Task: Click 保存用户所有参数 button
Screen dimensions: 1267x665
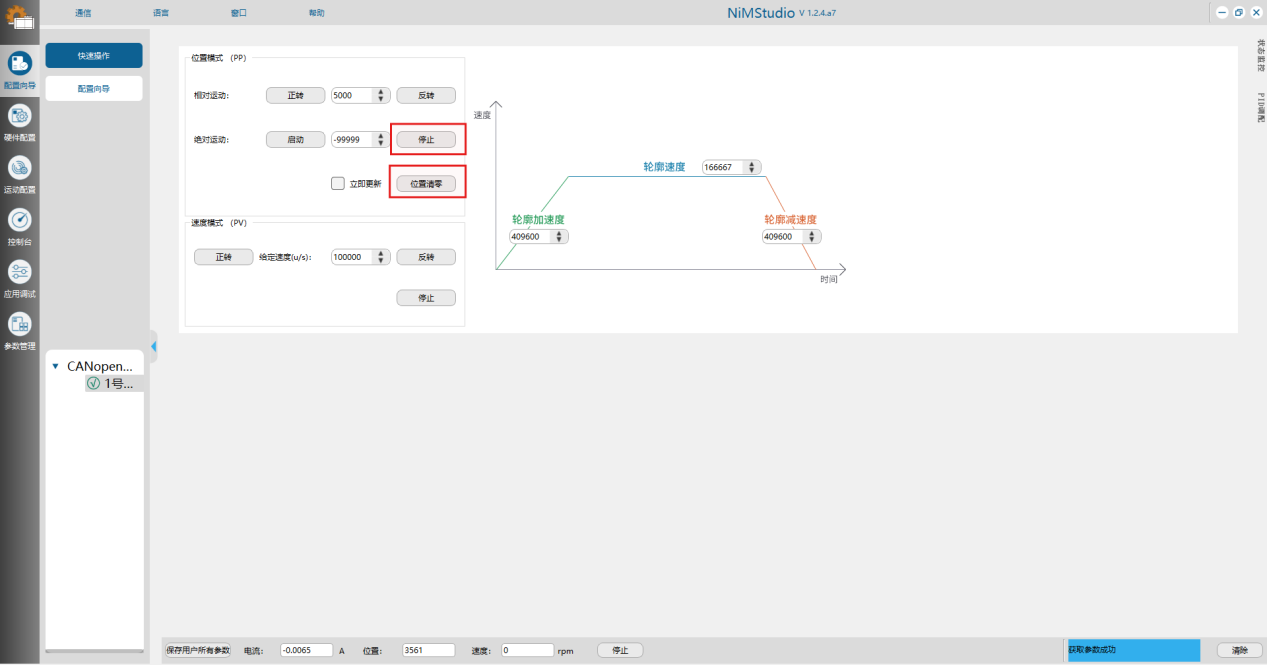Action: (198, 650)
